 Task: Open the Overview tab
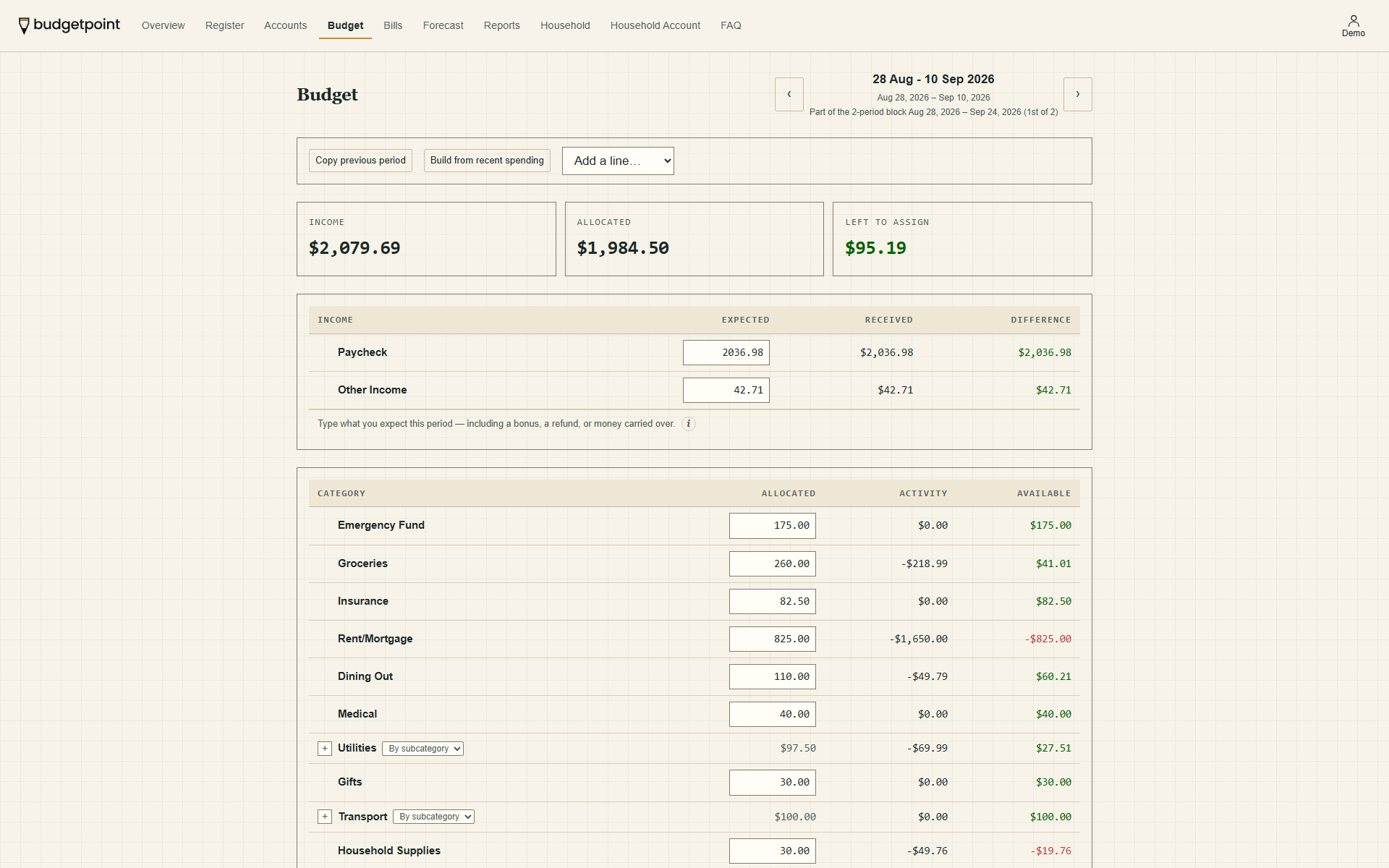[x=163, y=25]
